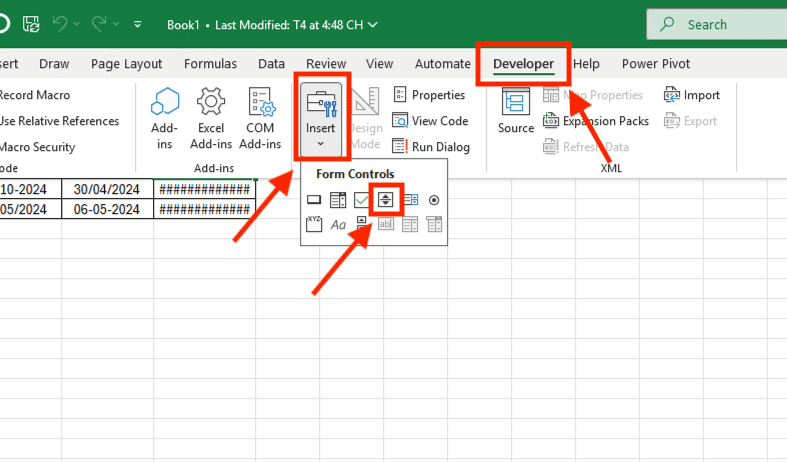Switch to the Page Layout tab

click(126, 64)
